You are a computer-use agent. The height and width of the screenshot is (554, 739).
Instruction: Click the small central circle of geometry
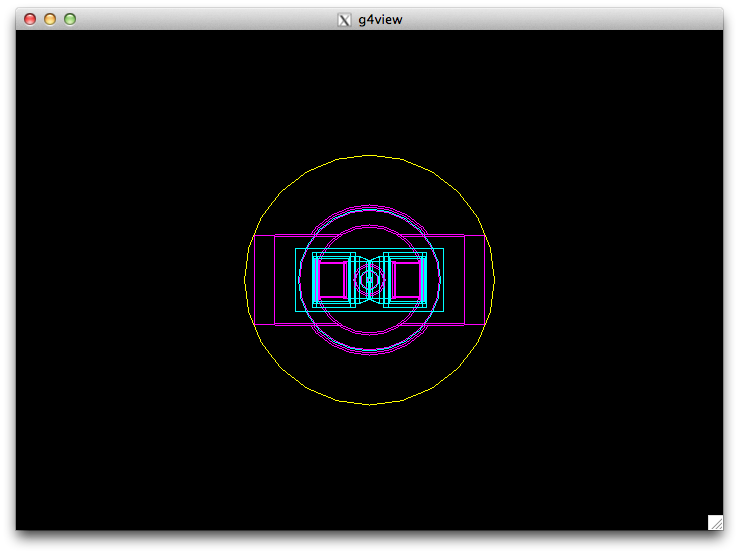(369, 280)
